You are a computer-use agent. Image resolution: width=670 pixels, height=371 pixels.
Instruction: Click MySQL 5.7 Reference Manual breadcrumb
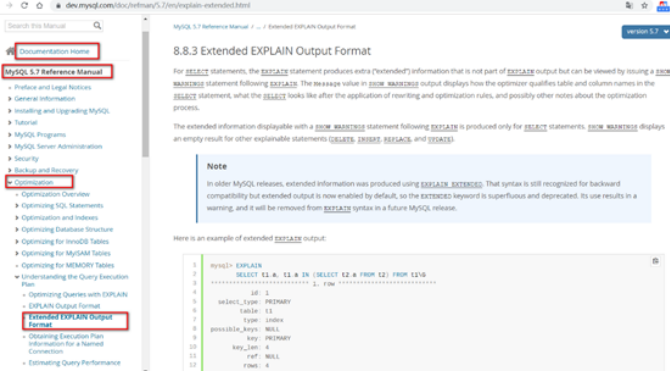coord(211,26)
